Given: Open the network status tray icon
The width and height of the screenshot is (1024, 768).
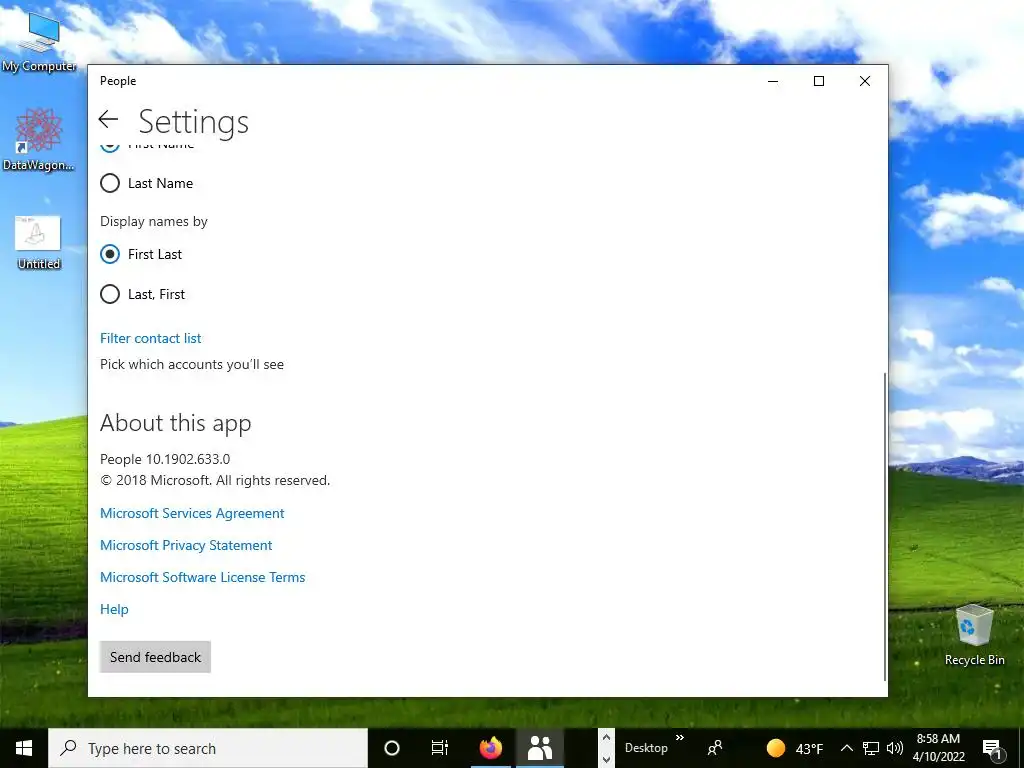Looking at the screenshot, I should [x=871, y=748].
